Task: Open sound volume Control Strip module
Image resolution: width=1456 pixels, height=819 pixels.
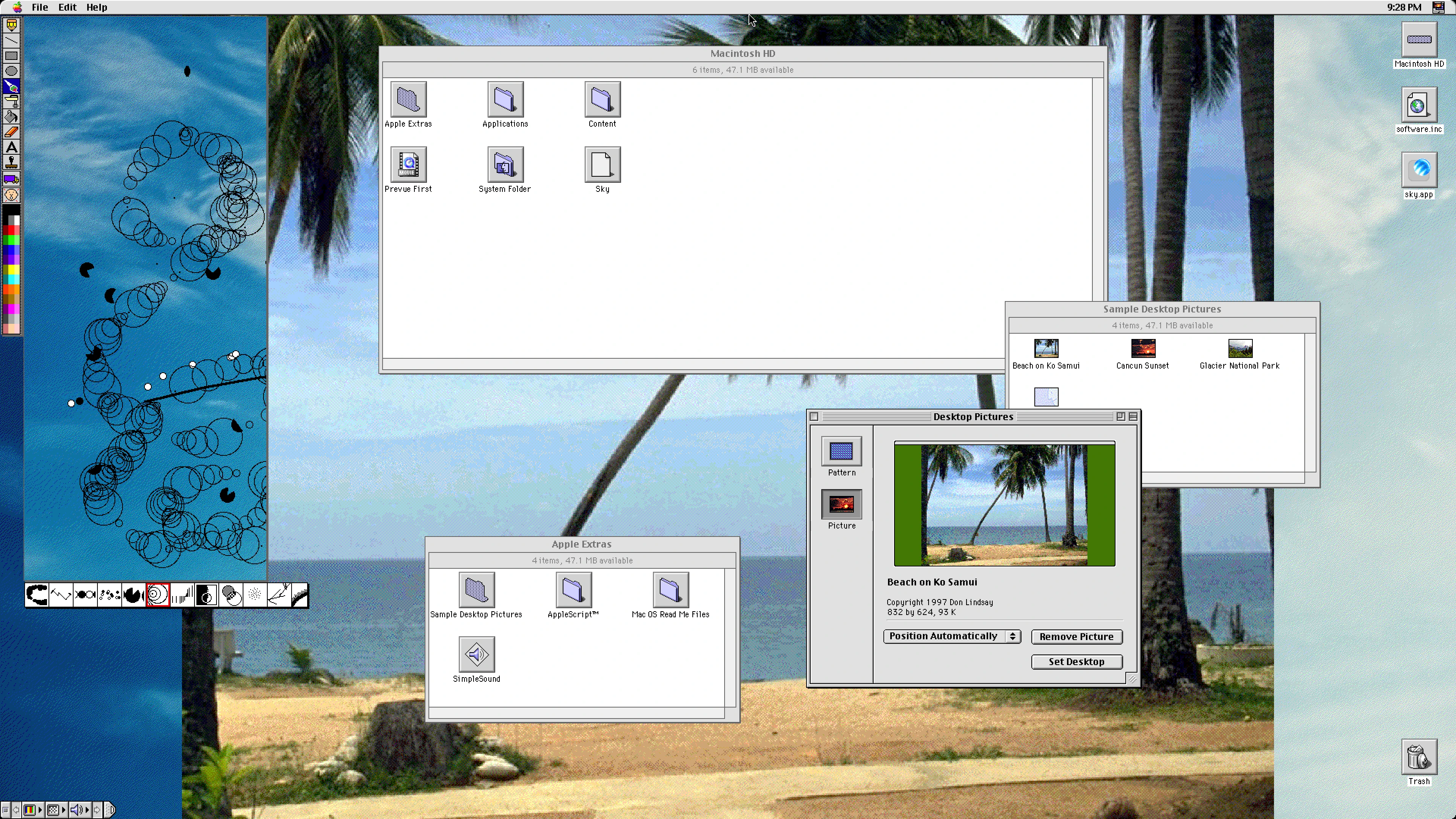Action: (80, 810)
